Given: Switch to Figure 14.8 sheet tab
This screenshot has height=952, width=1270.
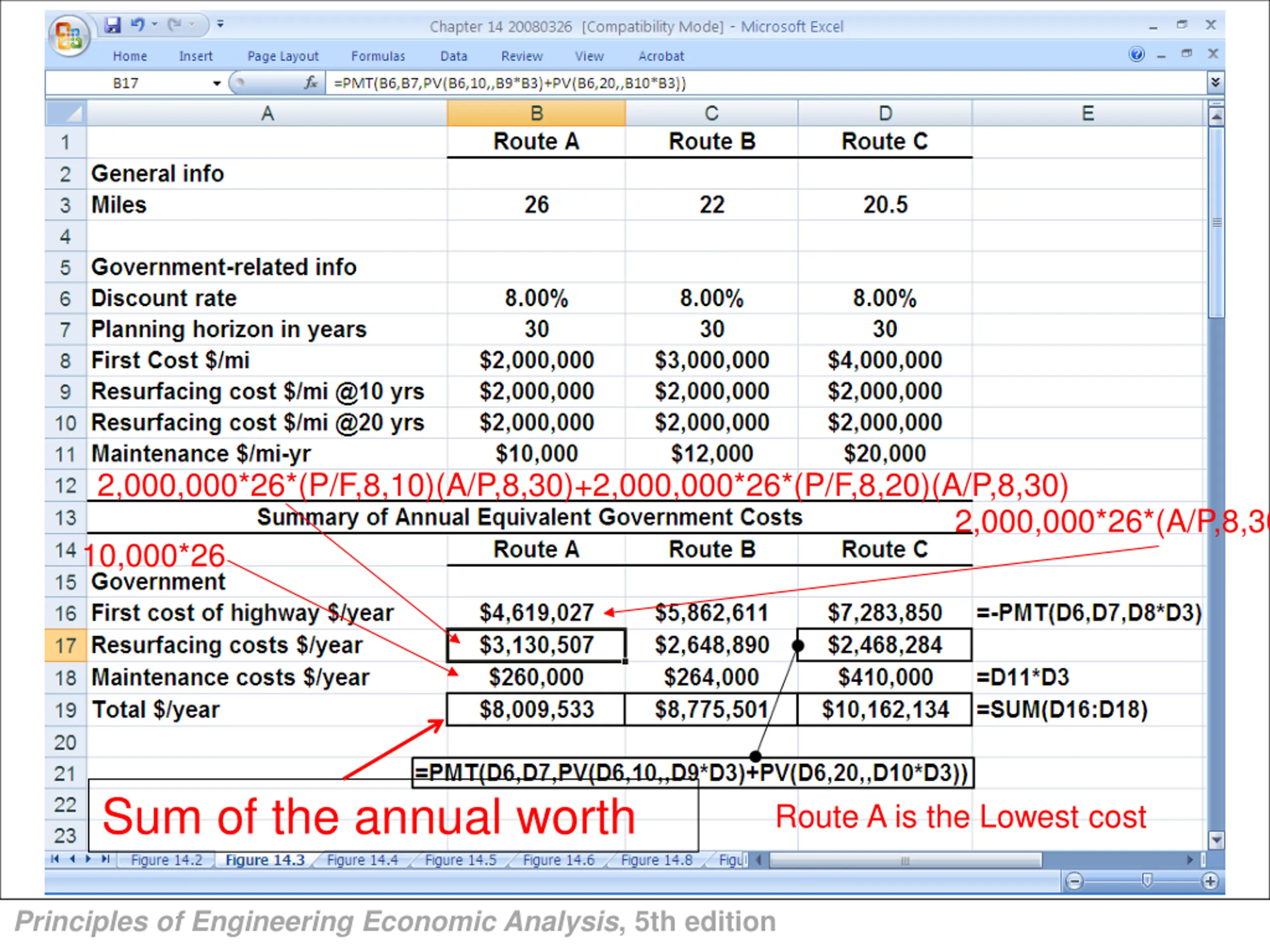Looking at the screenshot, I should [657, 860].
